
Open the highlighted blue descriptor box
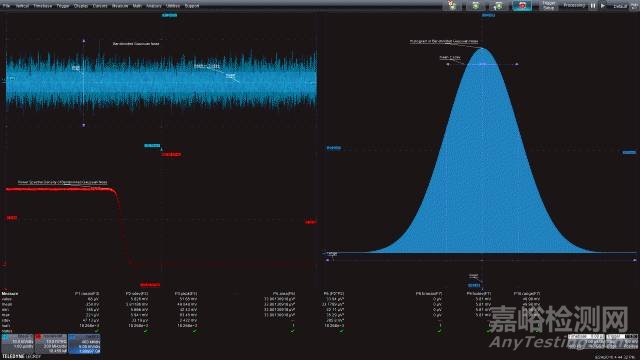[x=84, y=344]
